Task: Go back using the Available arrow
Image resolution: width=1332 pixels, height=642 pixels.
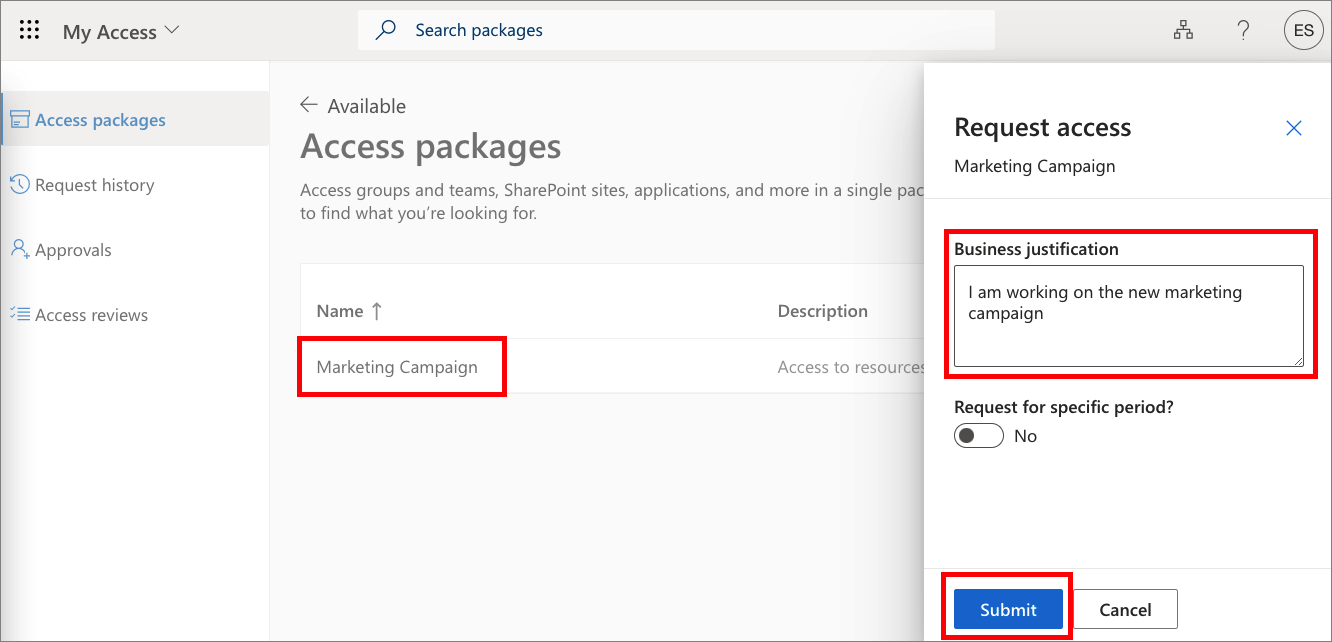Action: tap(309, 105)
